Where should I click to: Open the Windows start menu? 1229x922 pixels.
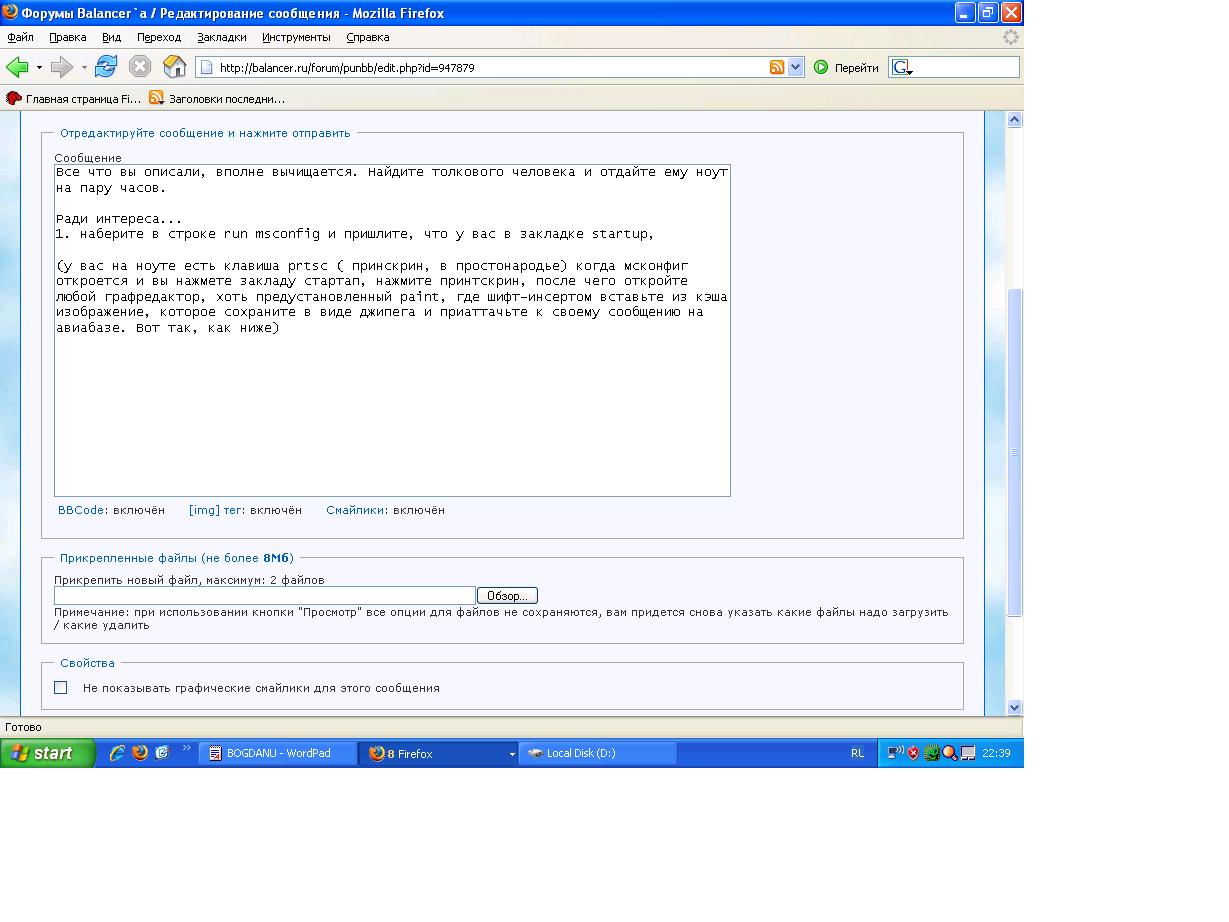point(47,753)
